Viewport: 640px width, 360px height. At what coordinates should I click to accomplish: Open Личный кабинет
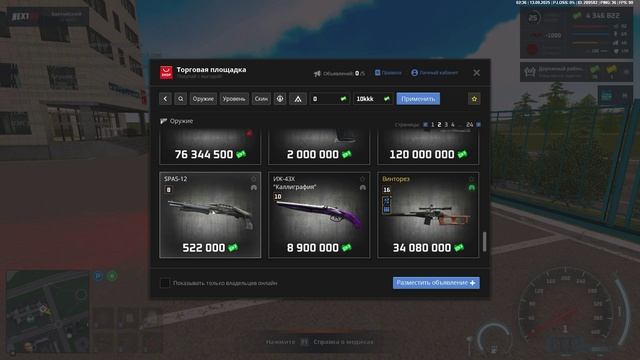[434, 73]
